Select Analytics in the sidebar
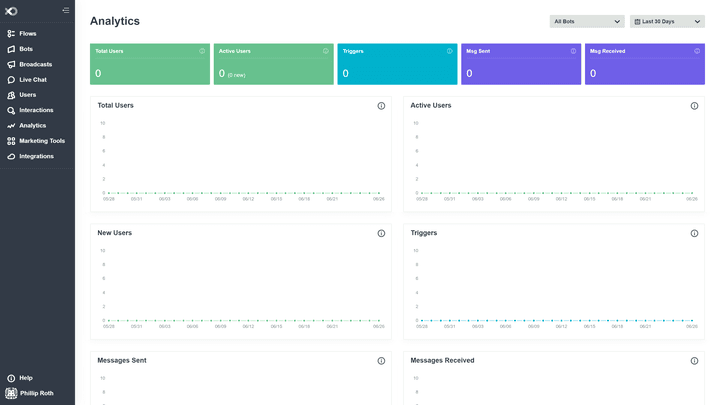The image size is (720, 405). (32, 126)
